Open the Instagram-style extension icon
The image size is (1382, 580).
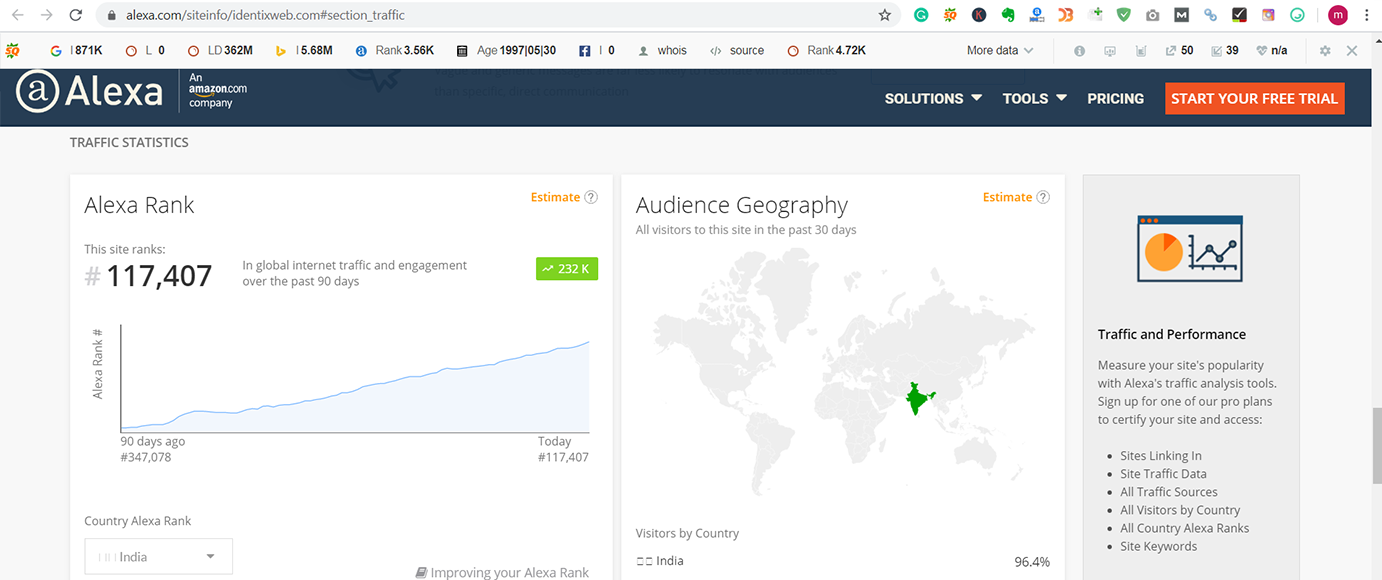tap(1269, 15)
